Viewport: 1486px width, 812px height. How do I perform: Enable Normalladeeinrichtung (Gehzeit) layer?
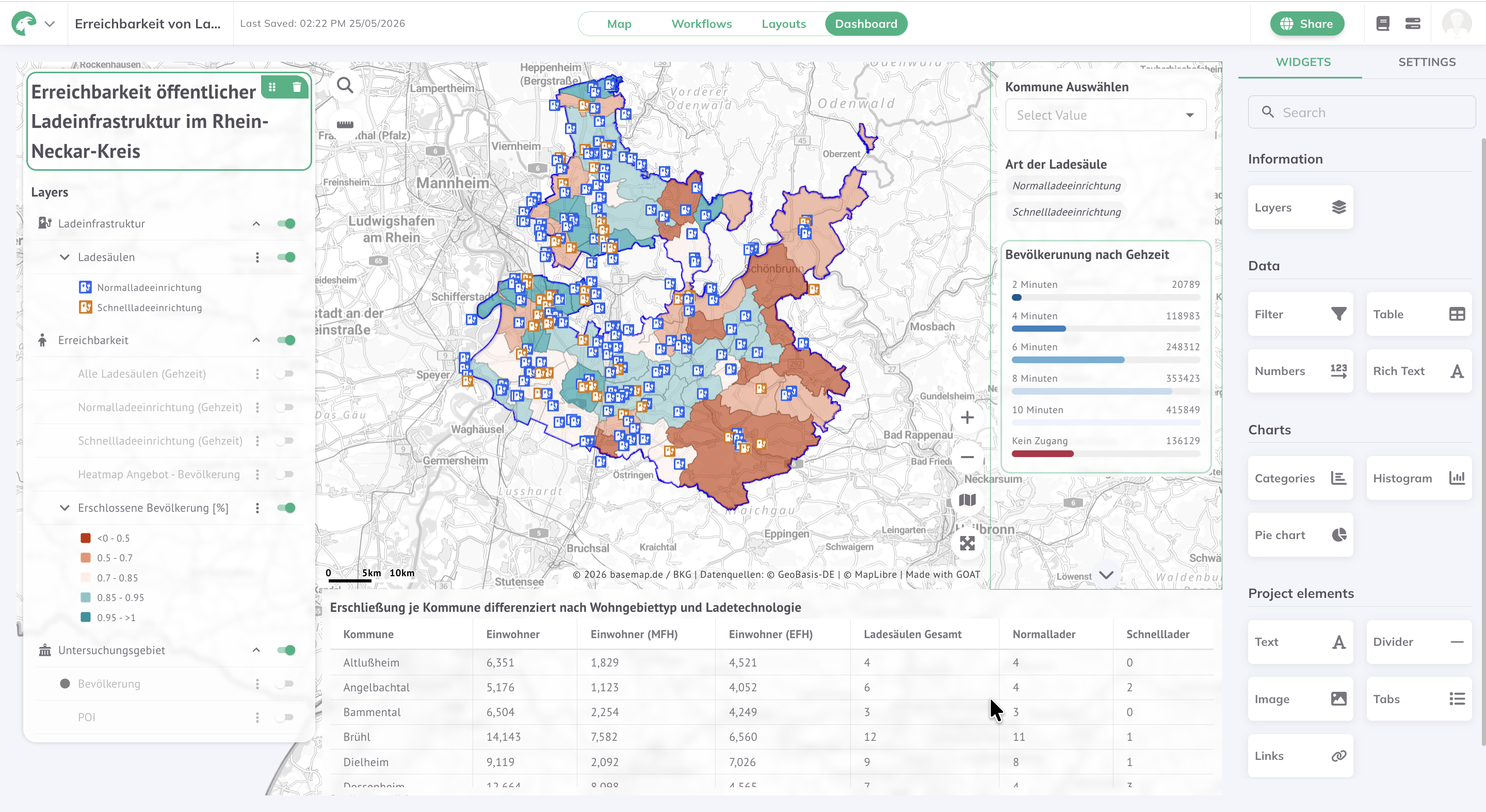click(x=285, y=407)
